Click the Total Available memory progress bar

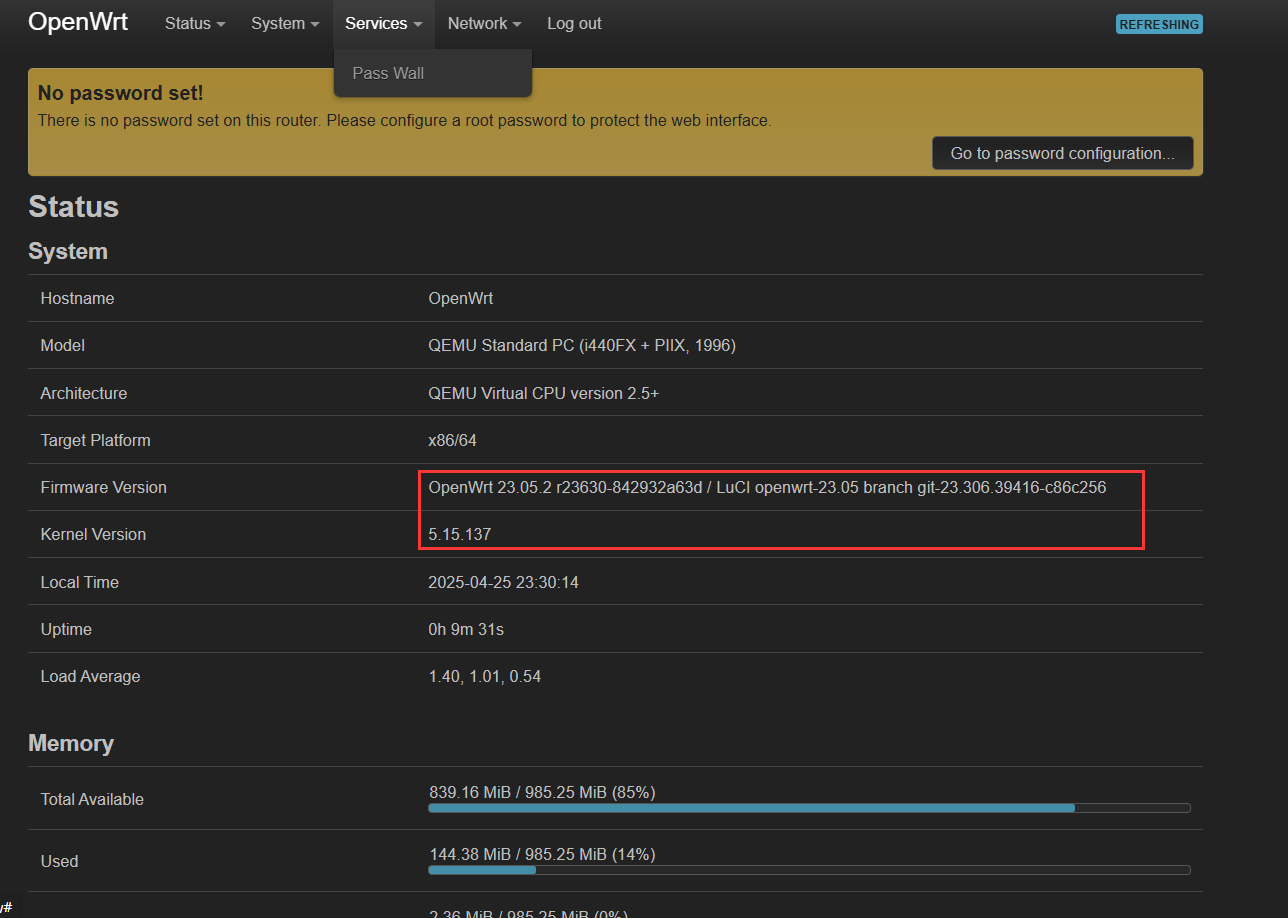(810, 808)
